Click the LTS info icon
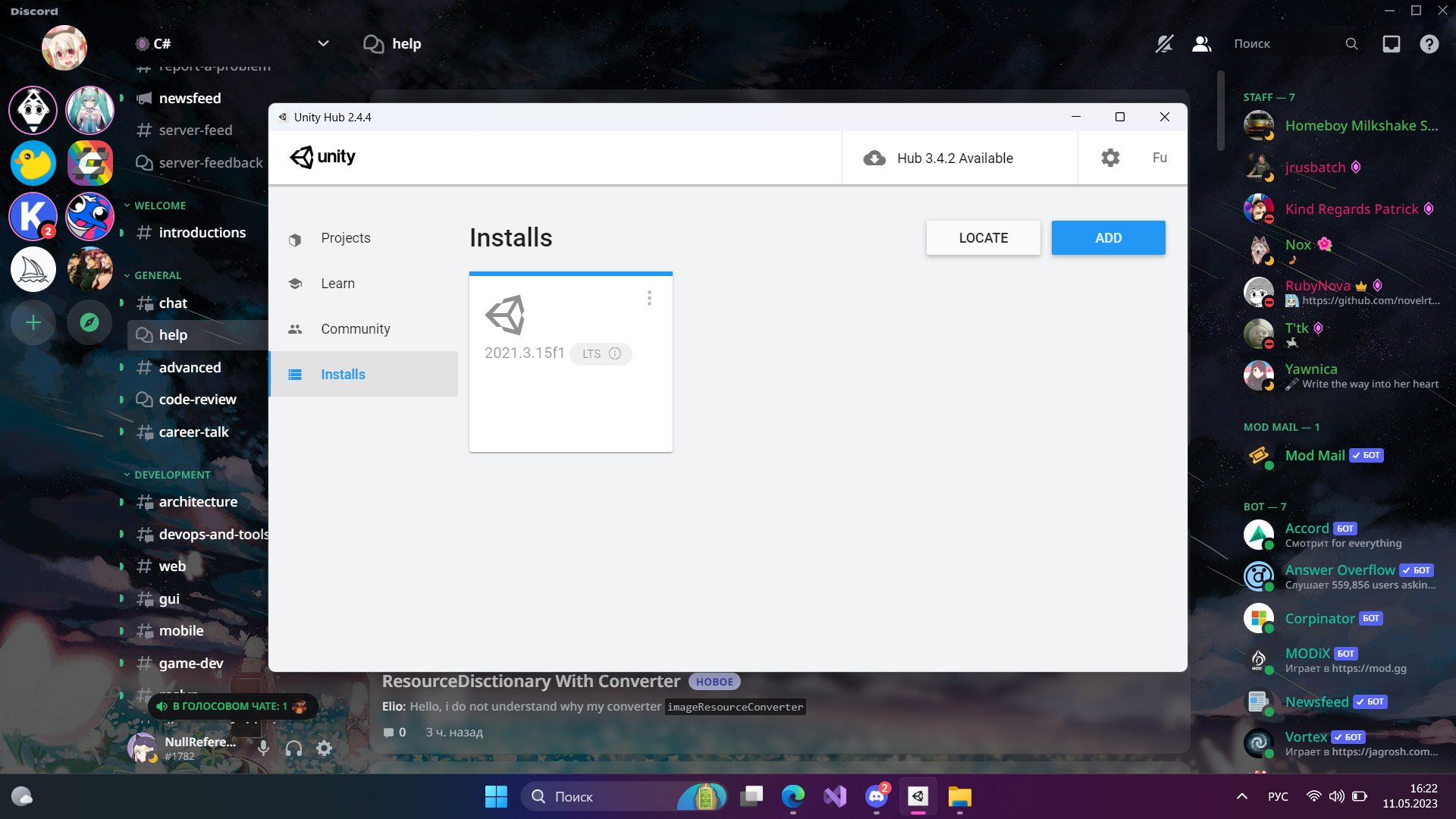The image size is (1456, 819). pyautogui.click(x=615, y=353)
